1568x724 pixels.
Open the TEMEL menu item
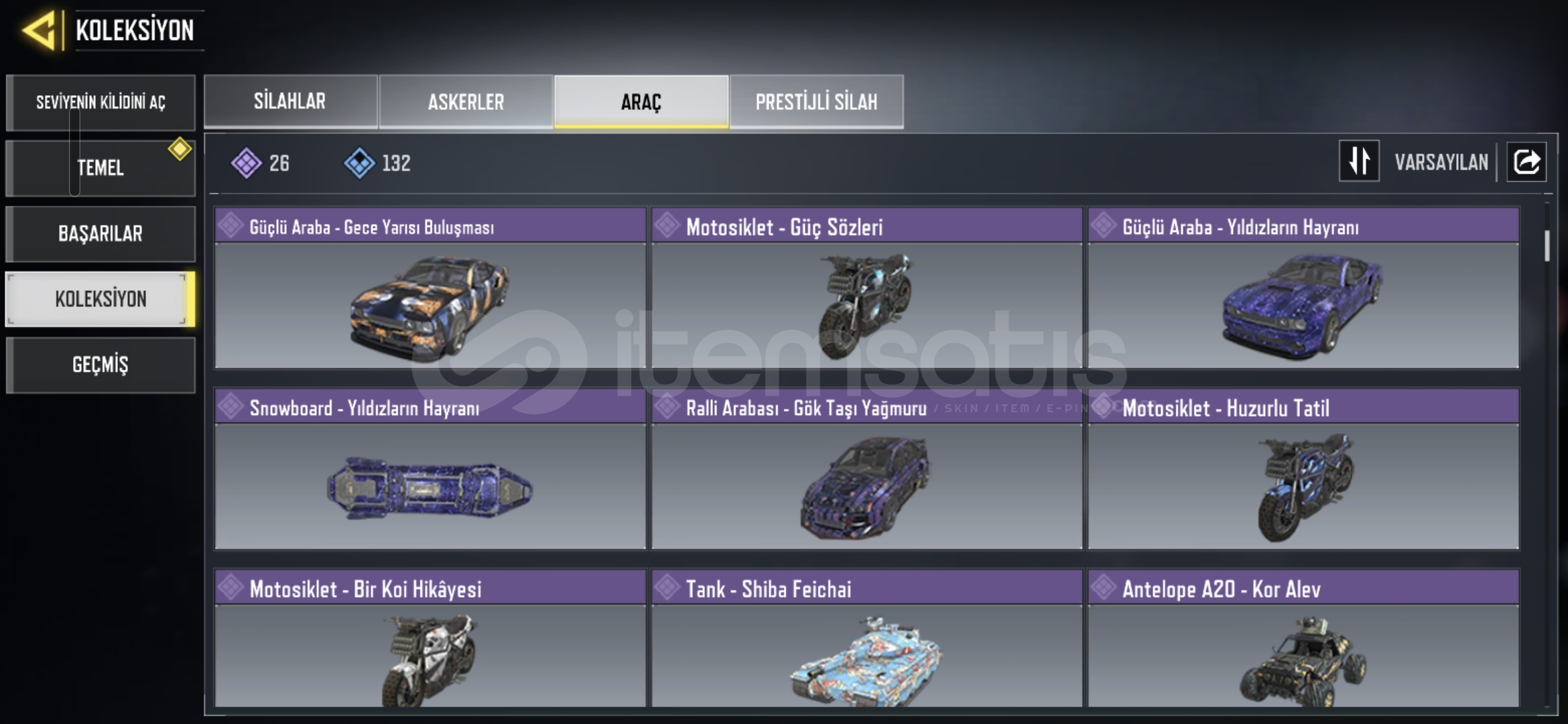pos(101,168)
